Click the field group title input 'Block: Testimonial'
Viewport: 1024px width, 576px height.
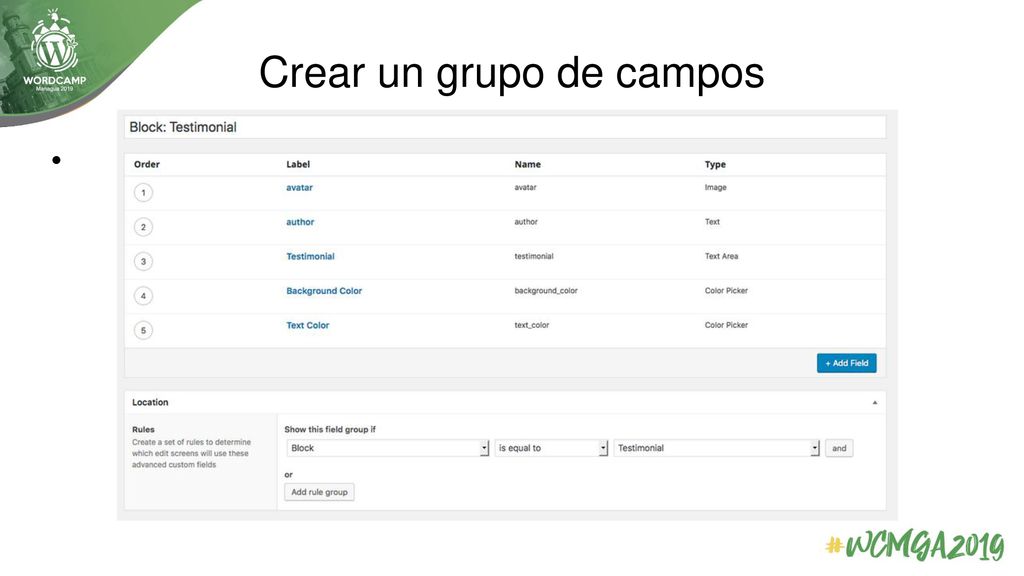pos(505,127)
